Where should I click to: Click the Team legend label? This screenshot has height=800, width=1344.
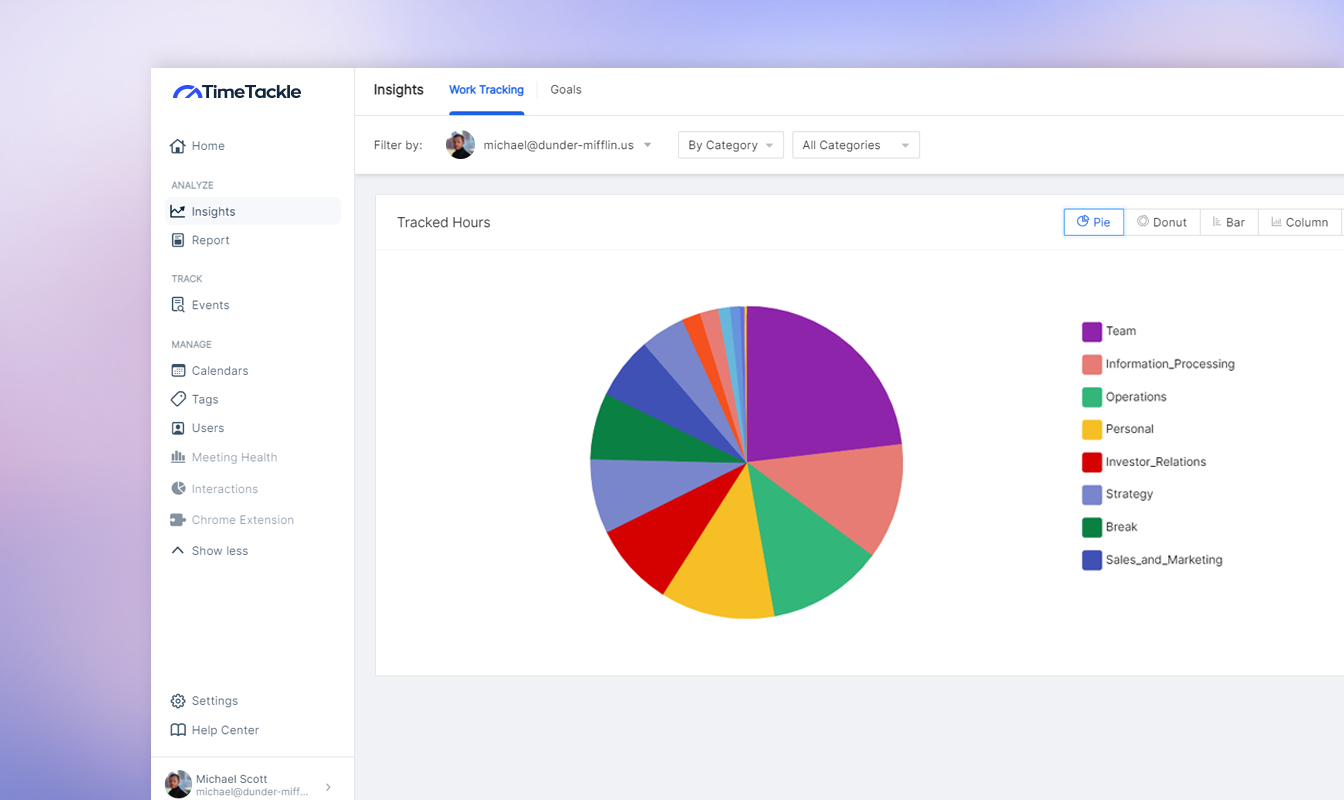click(1121, 331)
